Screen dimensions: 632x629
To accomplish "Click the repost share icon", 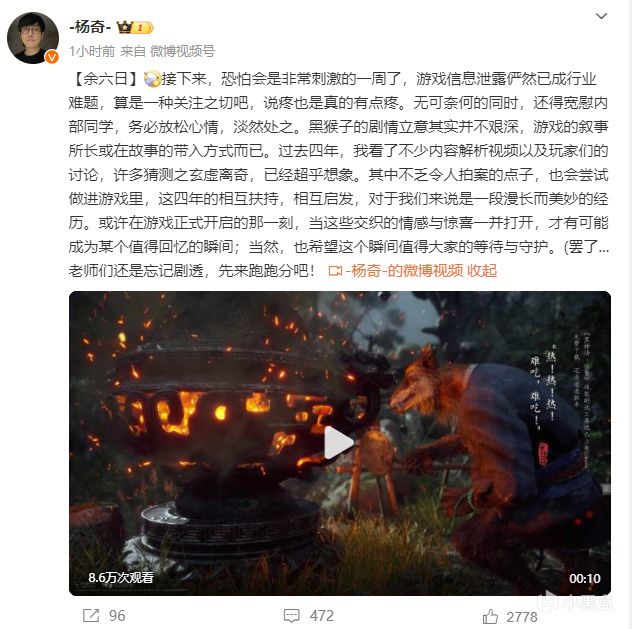I will [x=91, y=615].
